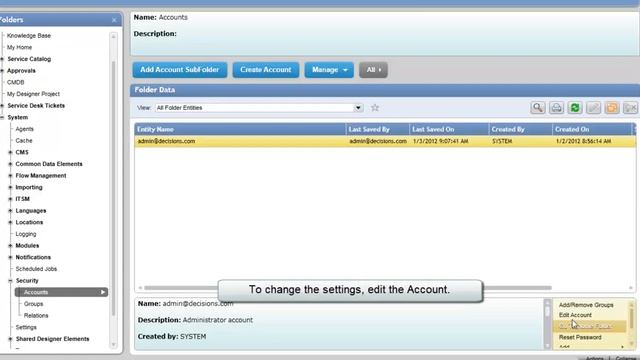Open Cache under System
Image resolution: width=640 pixels, height=360 pixels.
24,140
